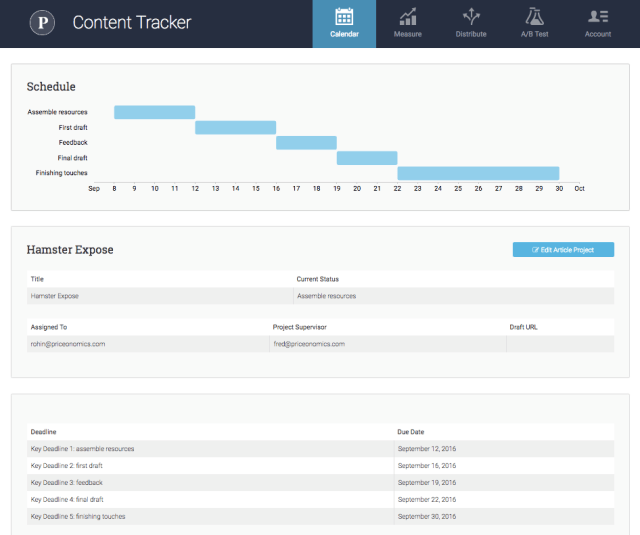Click the Account user icon
Viewport: 640px width, 535px height.
point(598,17)
